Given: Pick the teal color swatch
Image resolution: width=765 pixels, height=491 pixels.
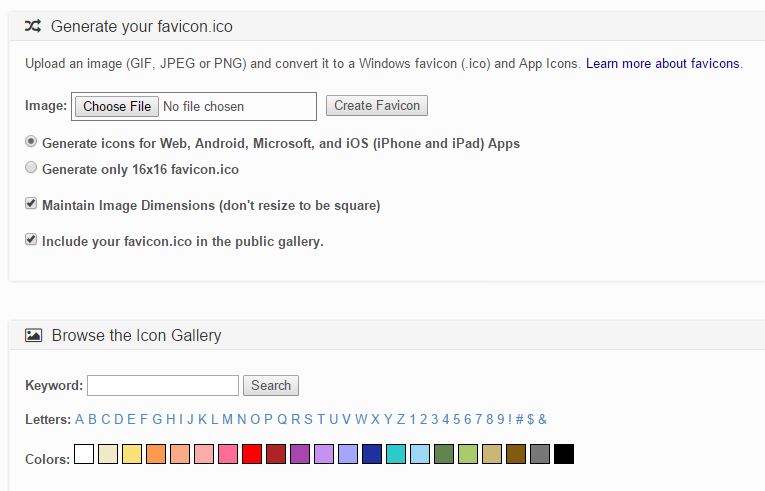Looking at the screenshot, I should click(x=396, y=454).
